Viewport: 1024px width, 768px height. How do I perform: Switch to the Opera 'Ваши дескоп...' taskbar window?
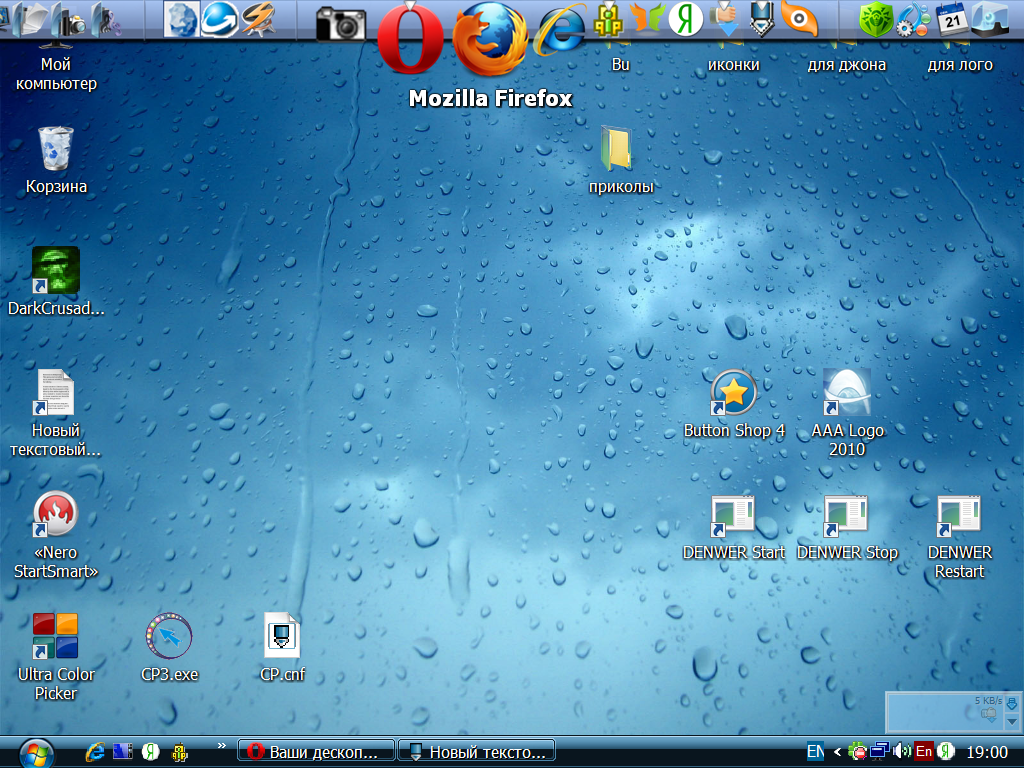click(315, 752)
